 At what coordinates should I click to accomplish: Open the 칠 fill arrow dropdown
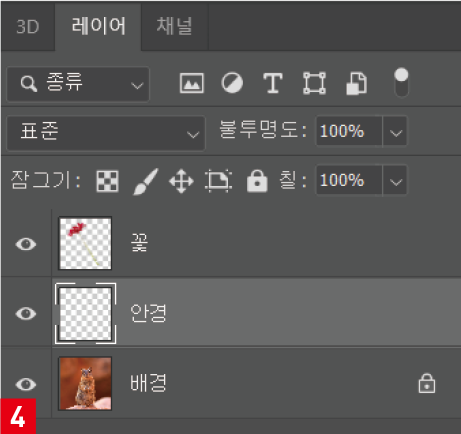[395, 180]
